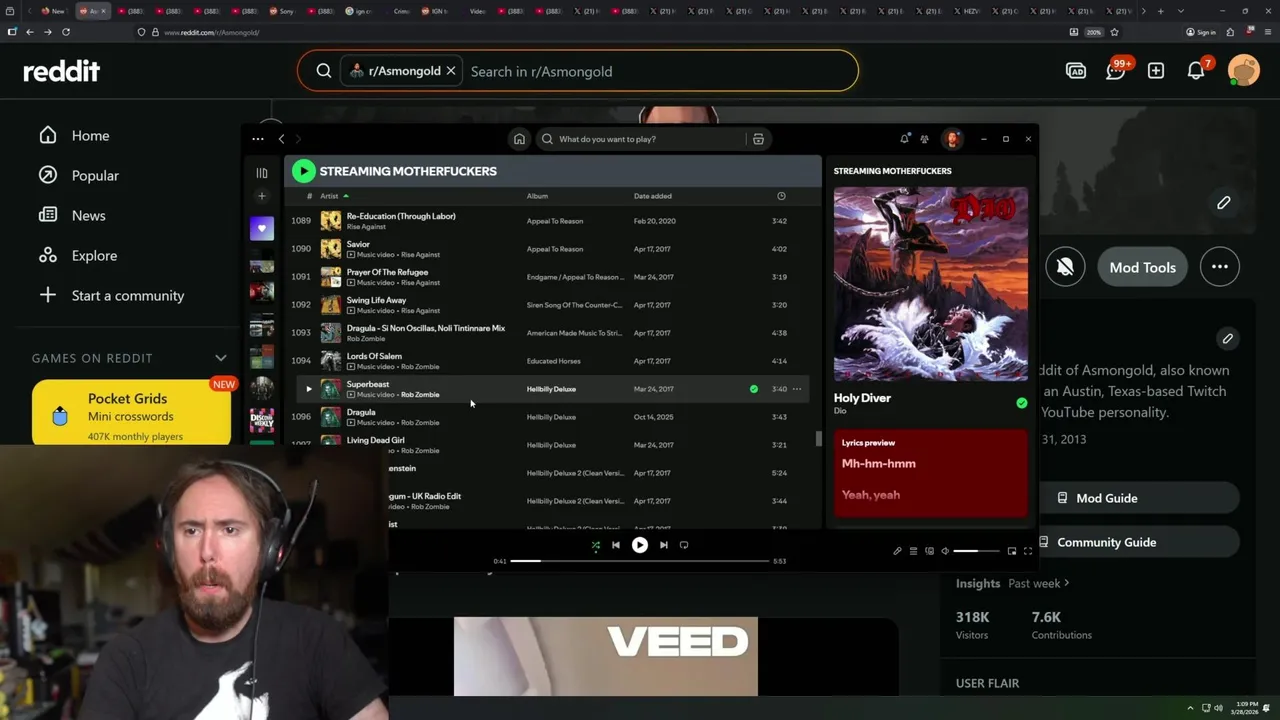The image size is (1280, 720).
Task: Sort playlist by duration clock icon
Action: tap(781, 196)
